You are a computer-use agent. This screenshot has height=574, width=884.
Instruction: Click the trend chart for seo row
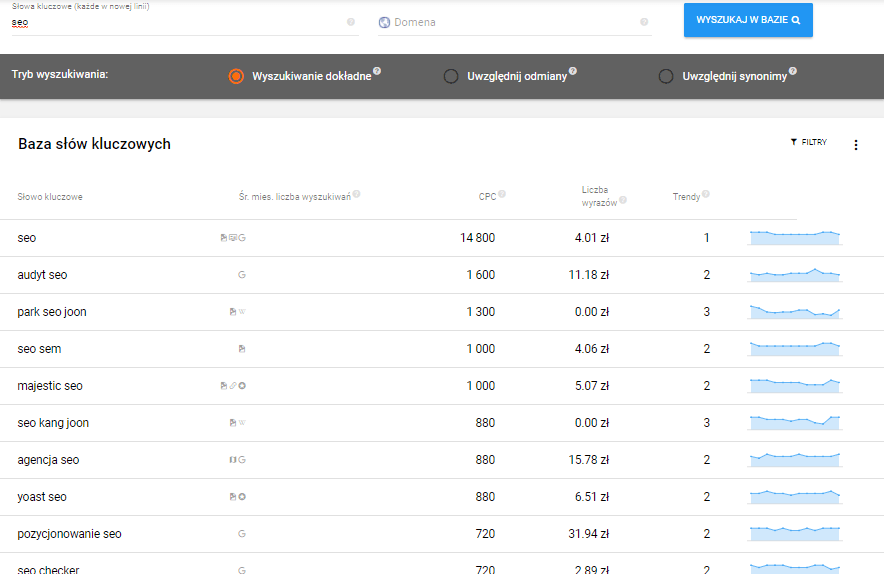795,237
